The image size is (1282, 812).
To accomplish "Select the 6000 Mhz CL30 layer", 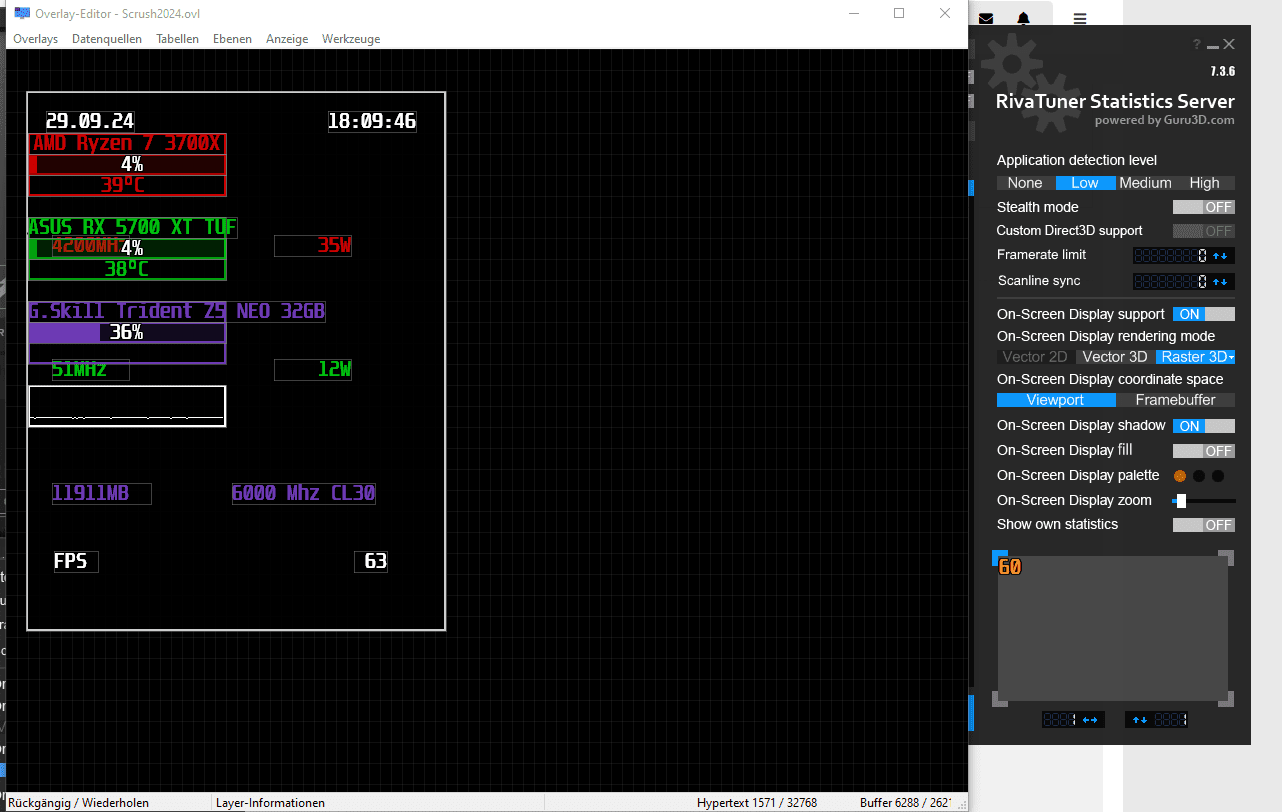I will (x=304, y=493).
